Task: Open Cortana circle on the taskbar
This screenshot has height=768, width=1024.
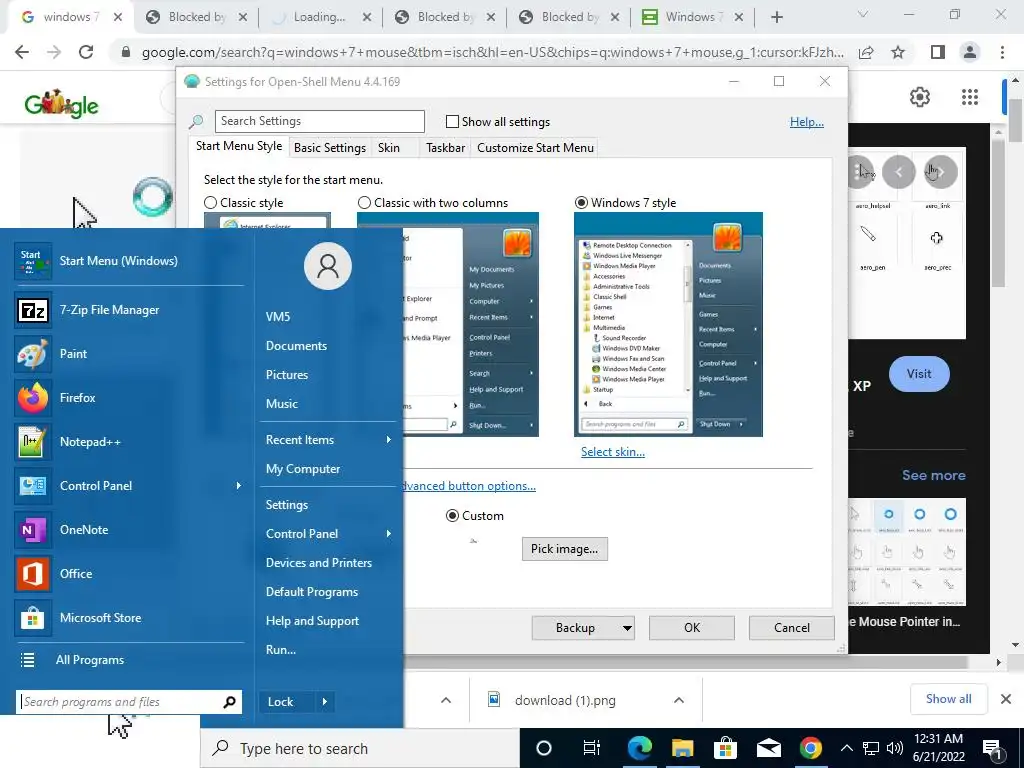Action: (x=543, y=748)
